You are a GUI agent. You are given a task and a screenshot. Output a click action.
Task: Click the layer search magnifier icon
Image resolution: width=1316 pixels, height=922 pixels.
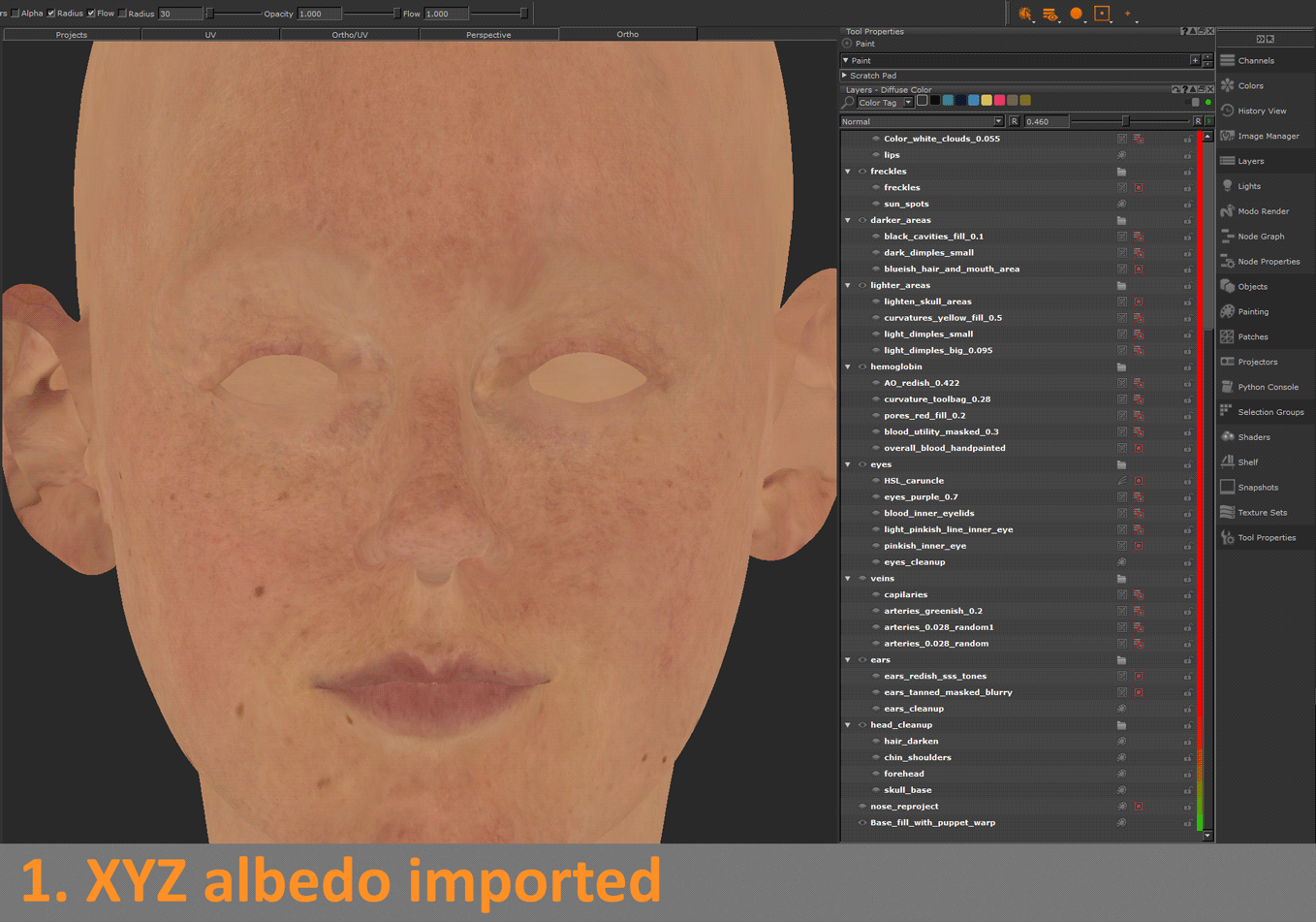tap(848, 103)
